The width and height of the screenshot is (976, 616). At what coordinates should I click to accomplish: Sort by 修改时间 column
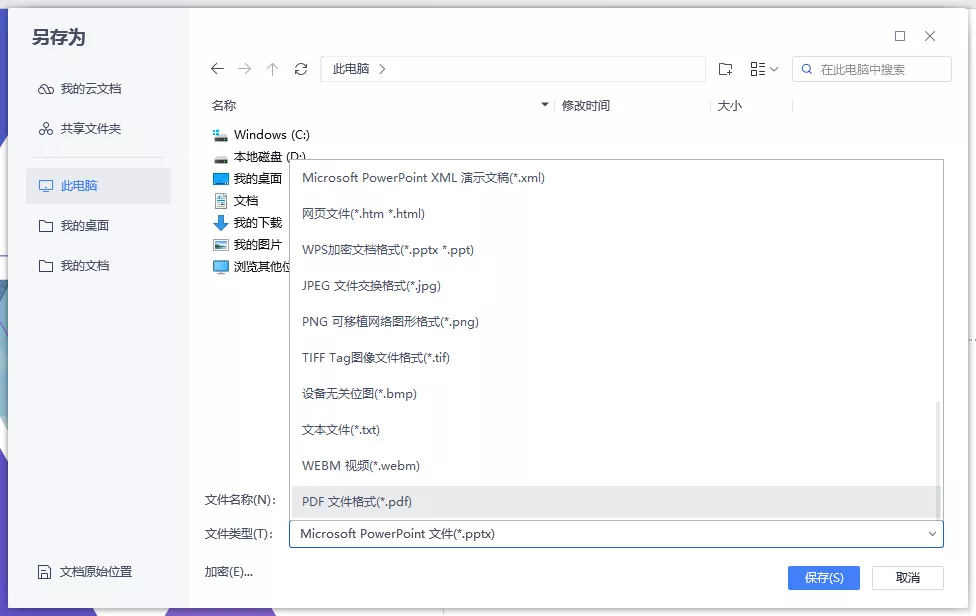[586, 106]
